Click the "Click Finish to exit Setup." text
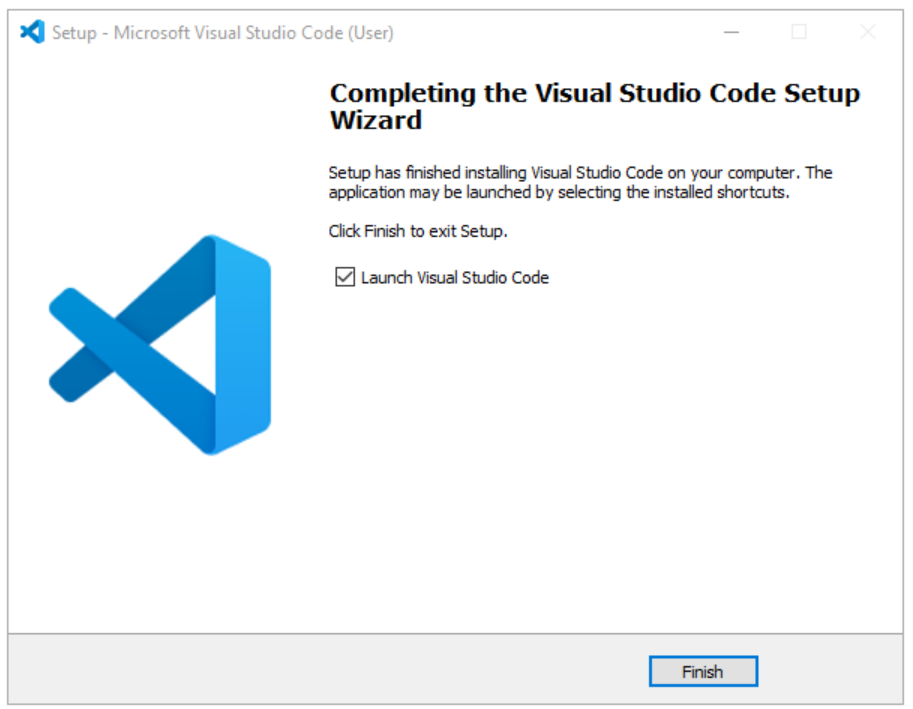The height and width of the screenshot is (709, 913). pyautogui.click(x=418, y=231)
